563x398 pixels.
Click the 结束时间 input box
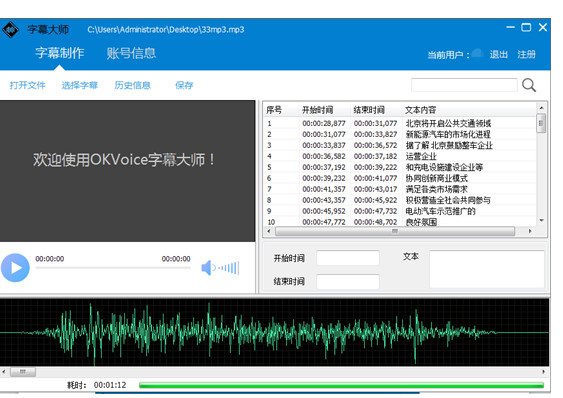tap(348, 281)
